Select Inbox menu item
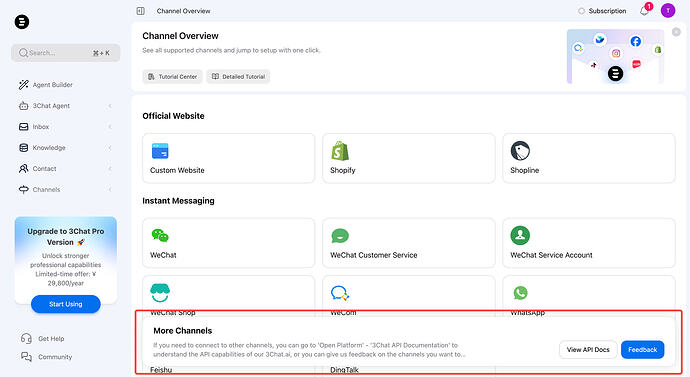Image resolution: width=690 pixels, height=377 pixels. [65, 127]
